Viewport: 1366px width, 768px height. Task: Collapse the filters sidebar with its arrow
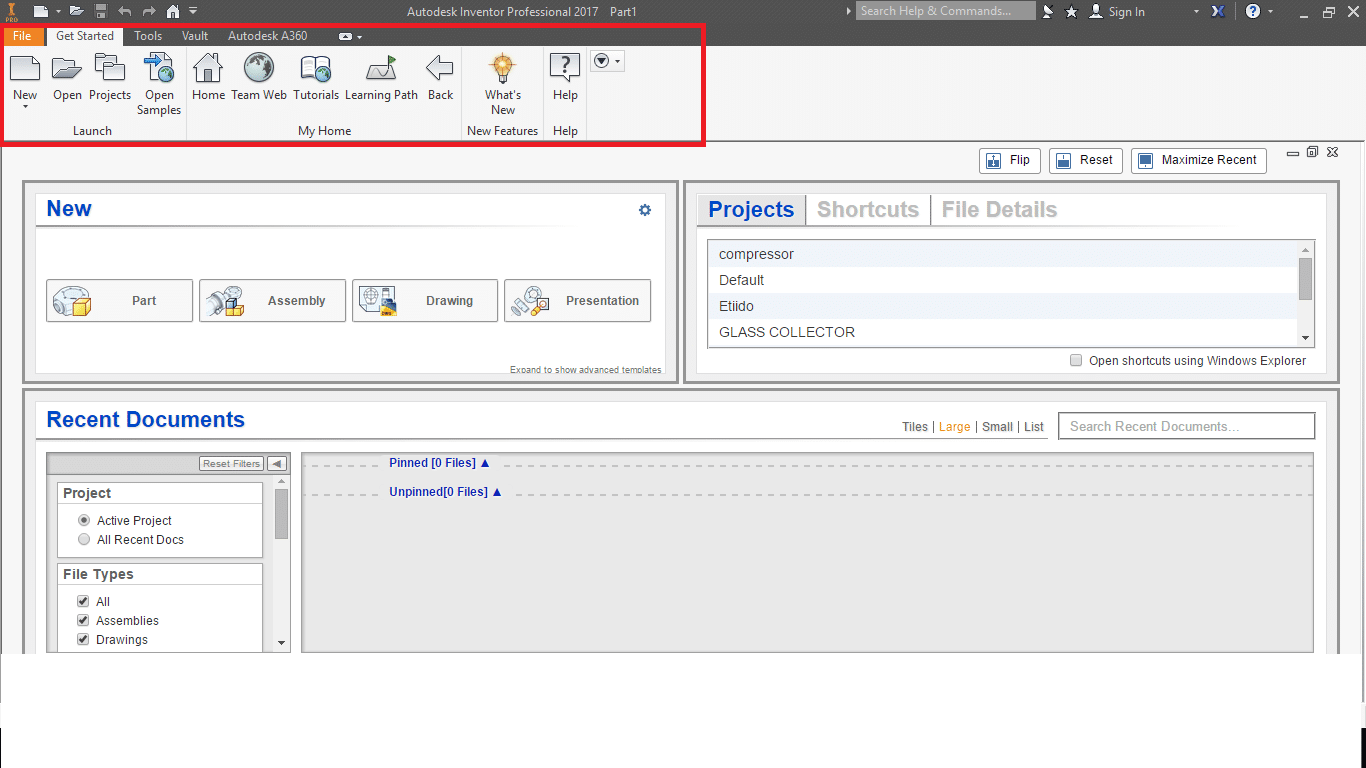pos(276,463)
